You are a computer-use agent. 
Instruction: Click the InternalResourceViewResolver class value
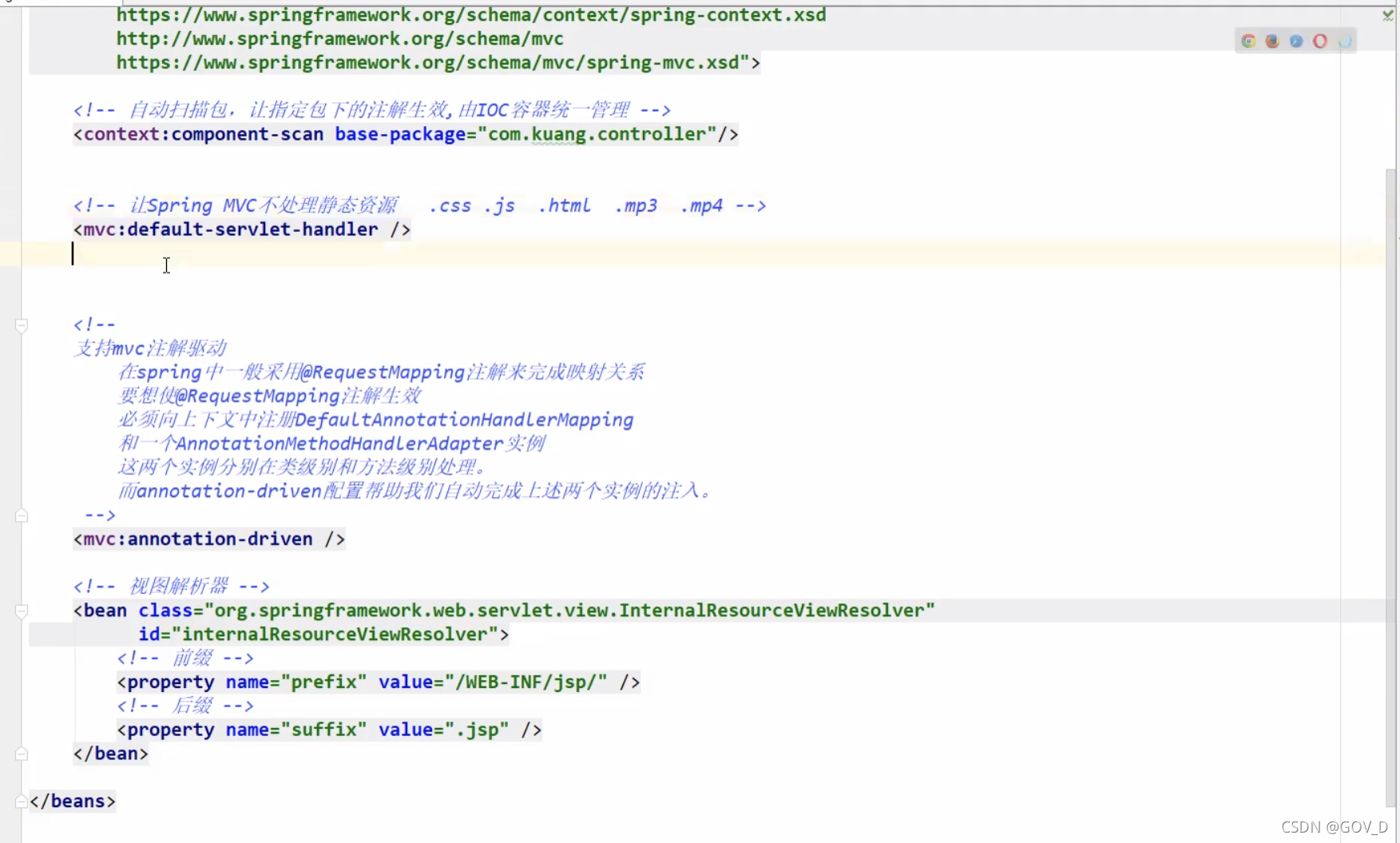pos(569,610)
